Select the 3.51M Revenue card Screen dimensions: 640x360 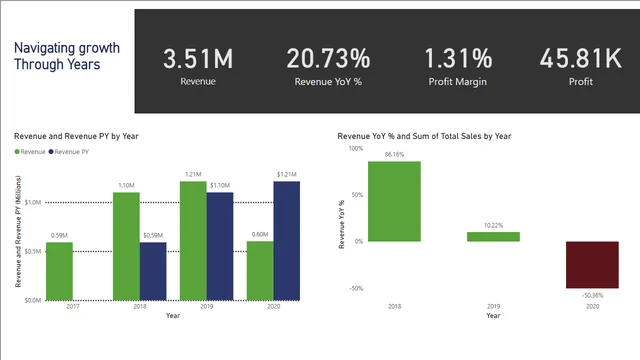pyautogui.click(x=198, y=66)
